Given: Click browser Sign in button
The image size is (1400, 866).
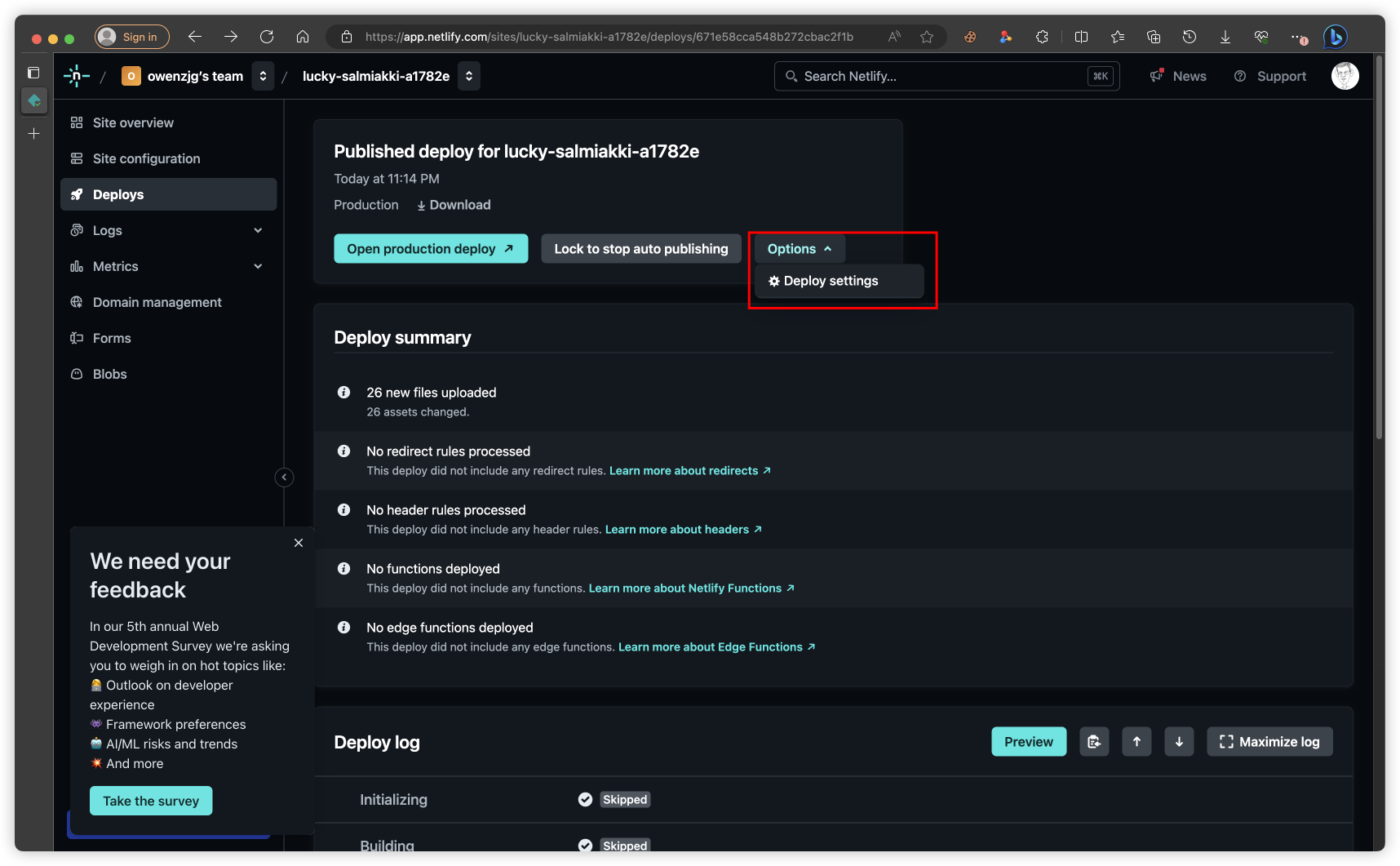Looking at the screenshot, I should pyautogui.click(x=132, y=37).
